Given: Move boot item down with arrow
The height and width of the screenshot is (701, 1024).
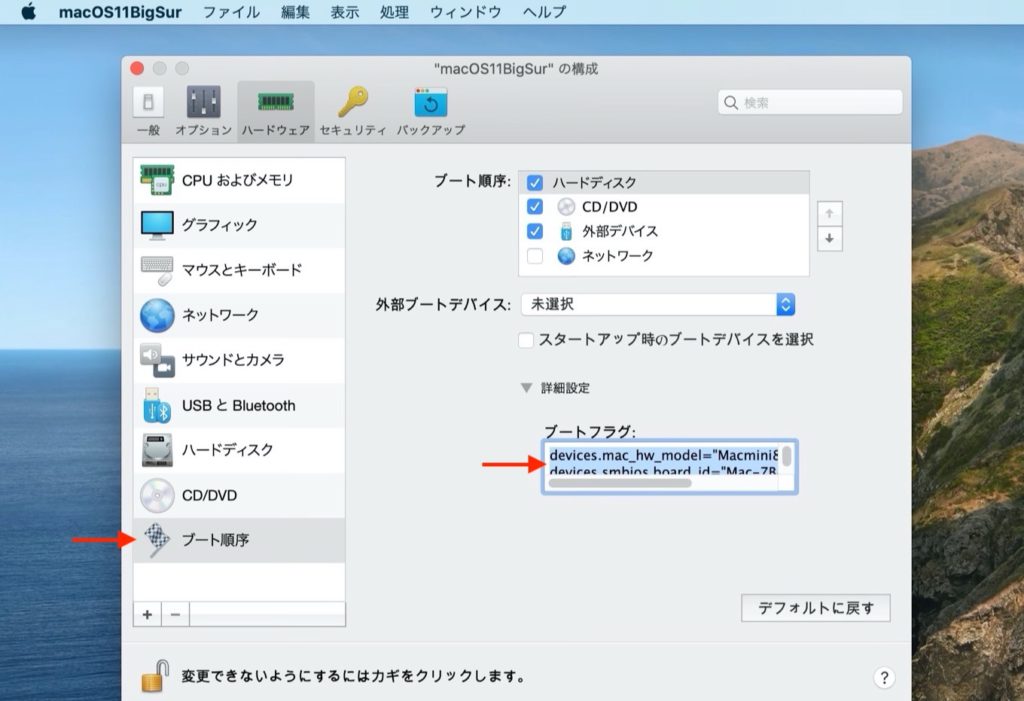Looking at the screenshot, I should pos(829,239).
